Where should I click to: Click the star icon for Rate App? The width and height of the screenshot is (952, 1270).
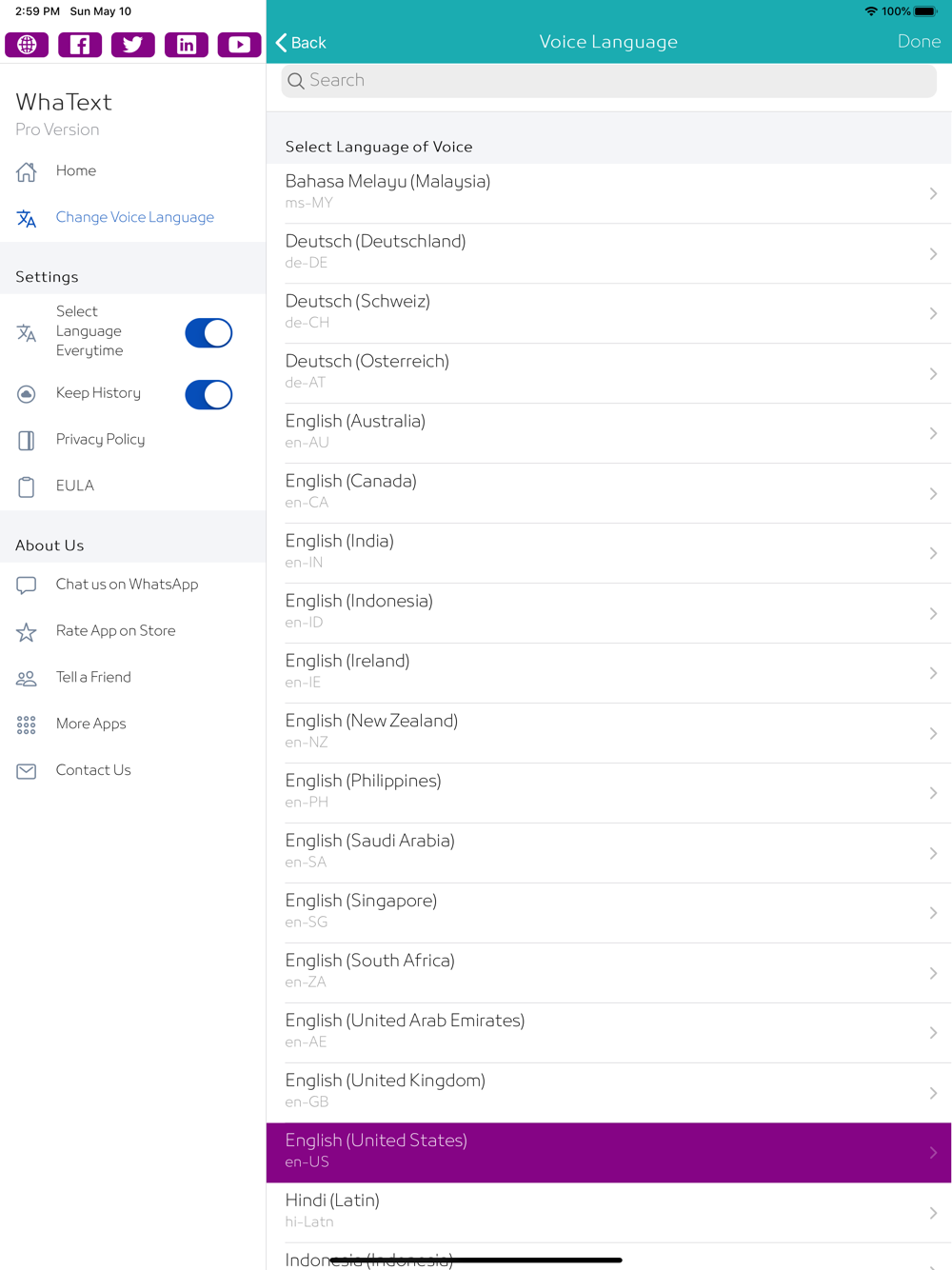(27, 632)
